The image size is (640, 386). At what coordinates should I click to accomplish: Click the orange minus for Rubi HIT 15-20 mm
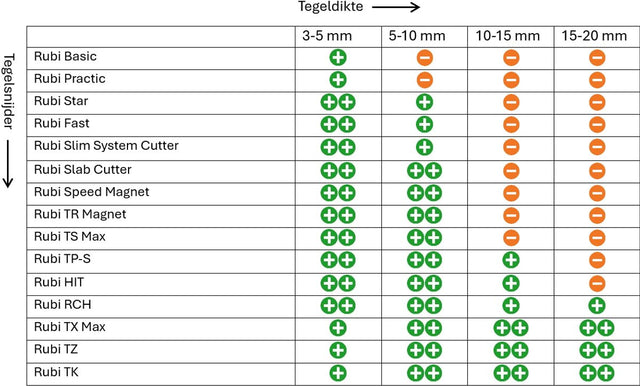click(x=597, y=283)
